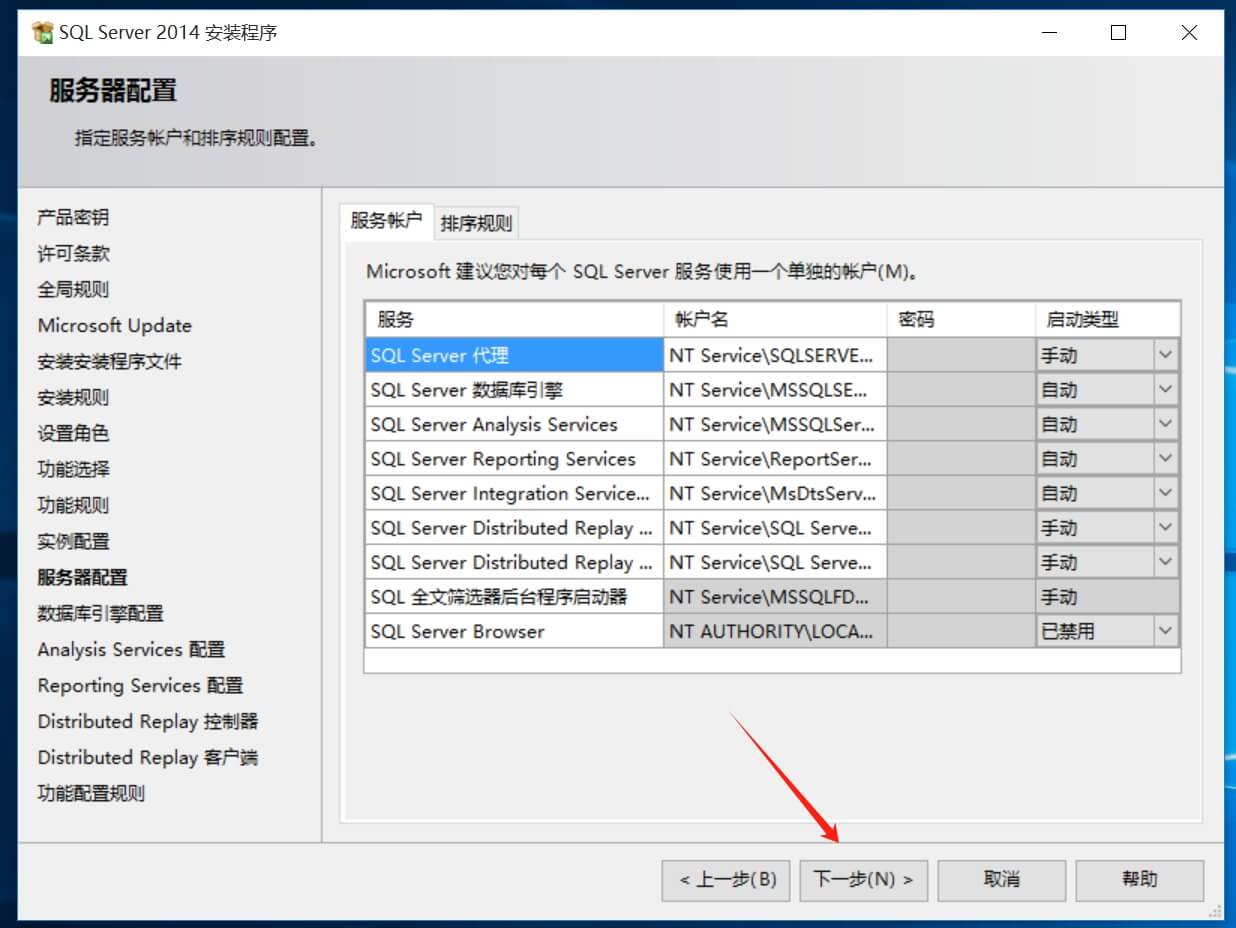This screenshot has height=928, width=1236.
Task: Click account name cell for SQL Server 数据库引擎
Action: tap(774, 390)
